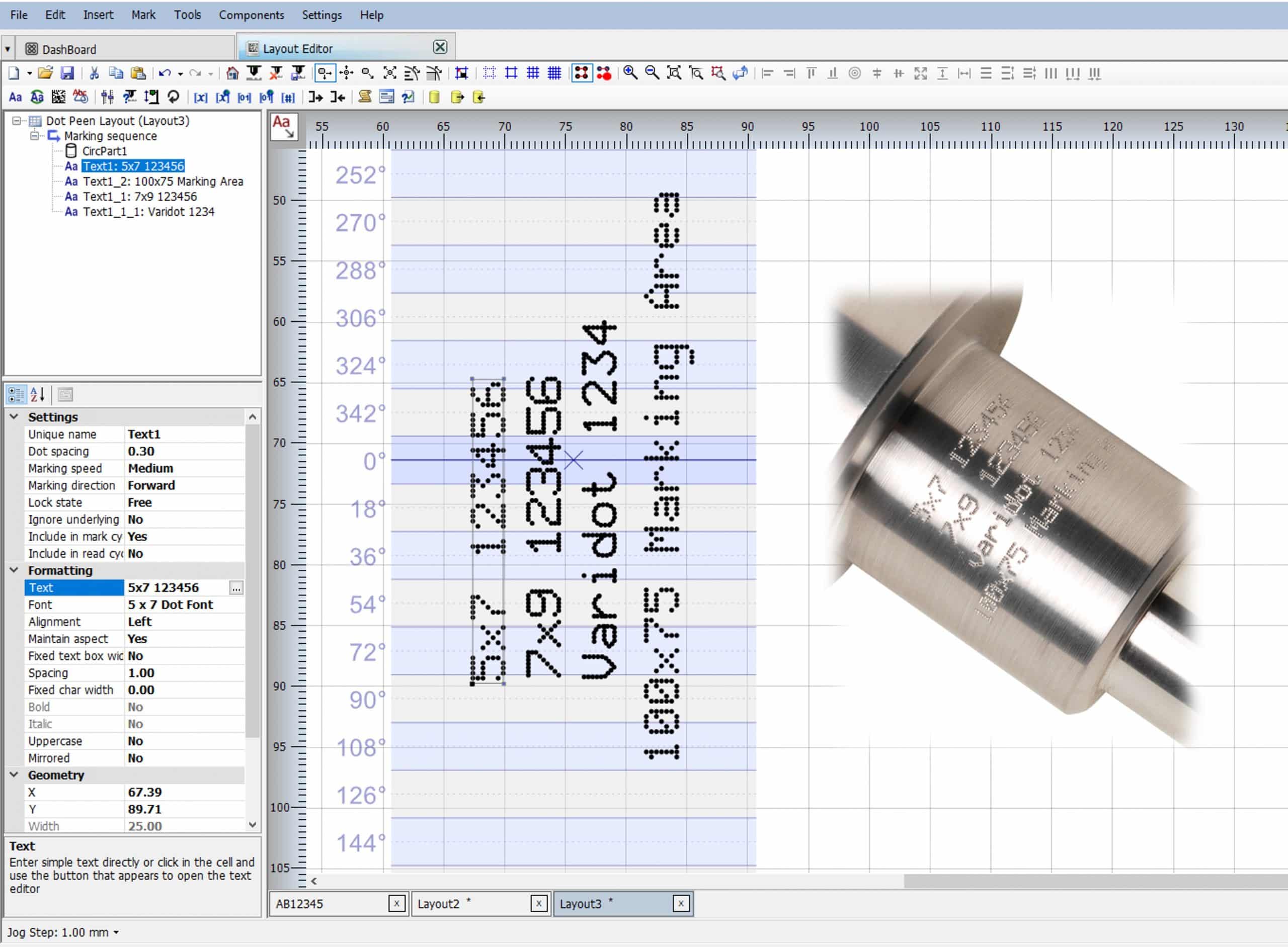Close the AB12345 tab
1288x947 pixels.
(396, 904)
